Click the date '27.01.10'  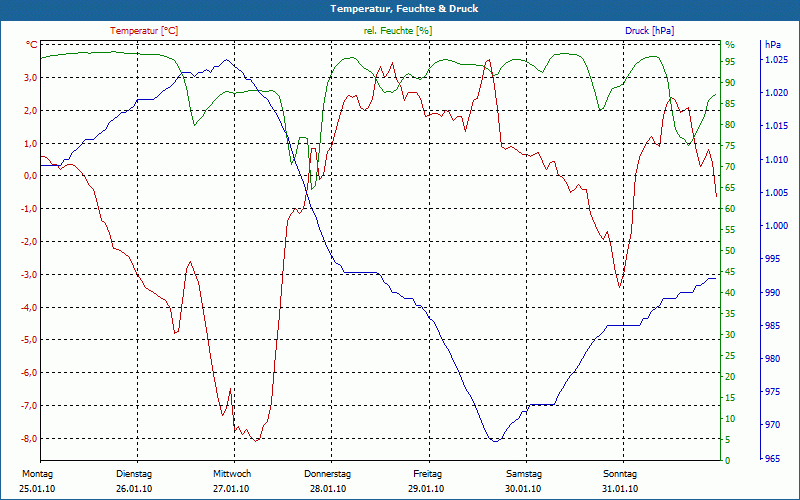pos(231,489)
